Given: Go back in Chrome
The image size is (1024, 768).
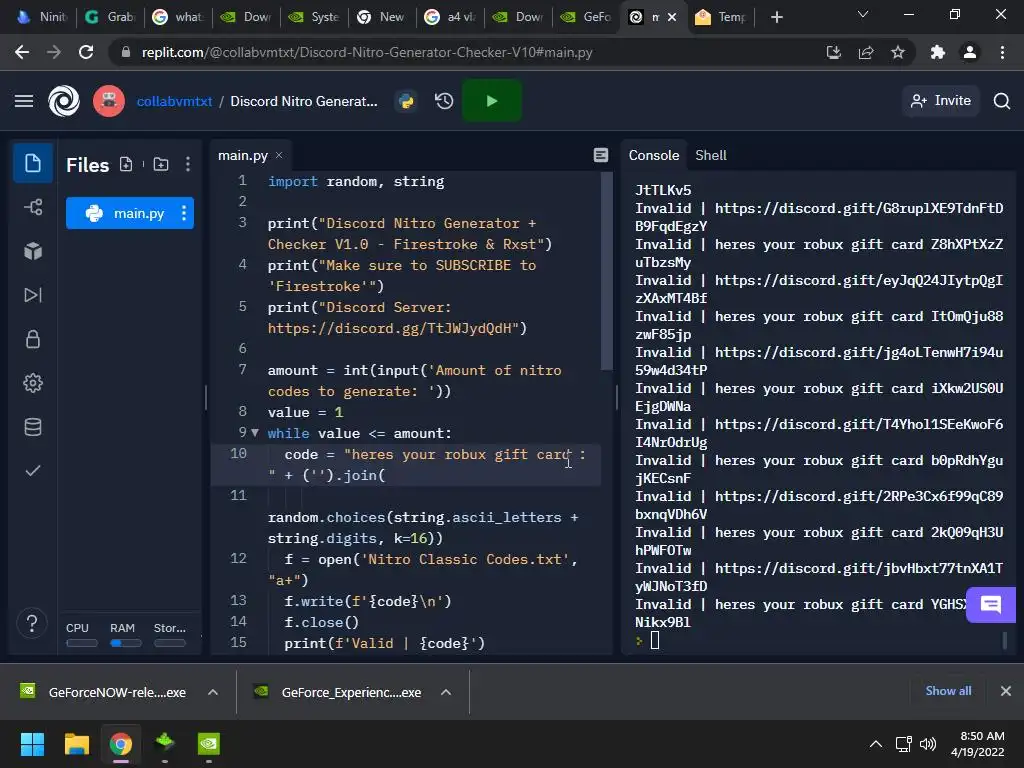Looking at the screenshot, I should click(22, 52).
